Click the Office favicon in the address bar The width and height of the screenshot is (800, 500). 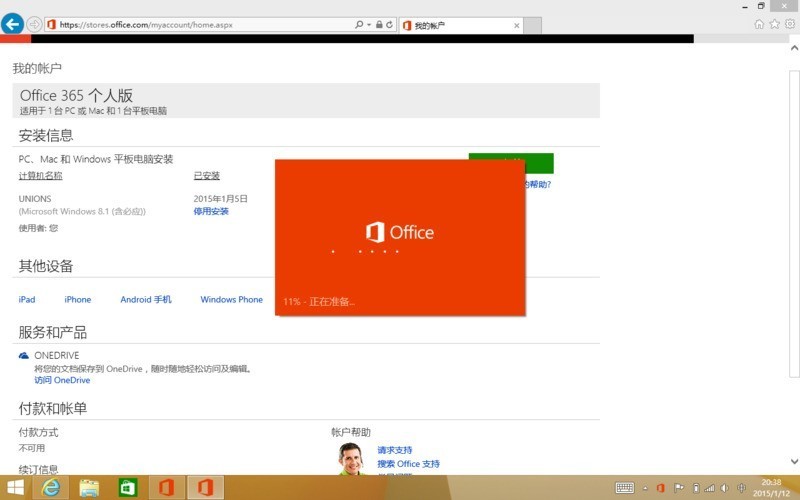[x=51, y=24]
